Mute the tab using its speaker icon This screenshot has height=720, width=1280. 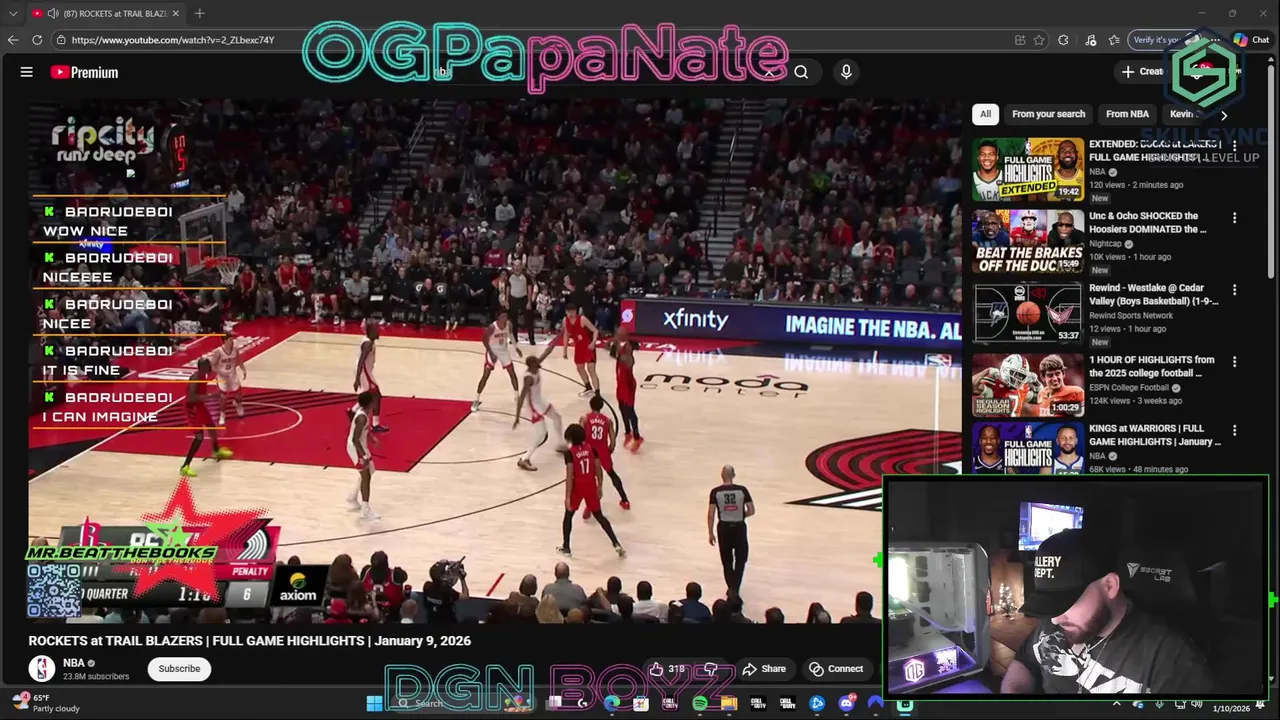(x=53, y=13)
